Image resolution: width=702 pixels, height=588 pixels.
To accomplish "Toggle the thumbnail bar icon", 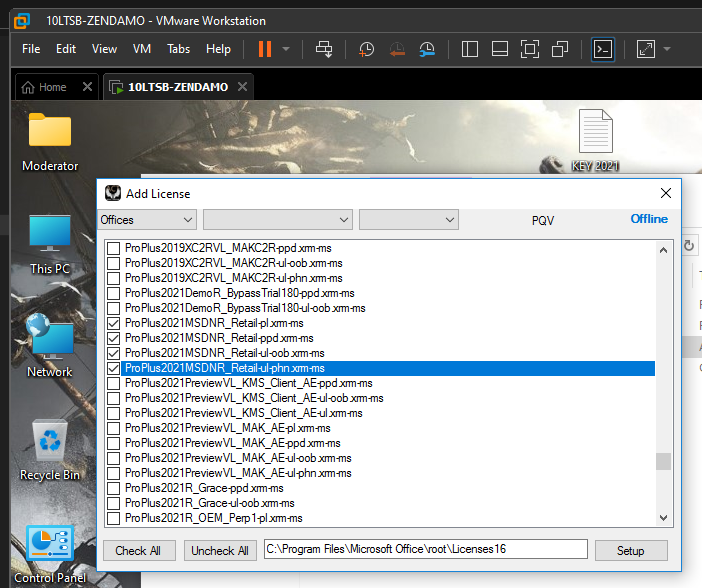I will pyautogui.click(x=500, y=49).
